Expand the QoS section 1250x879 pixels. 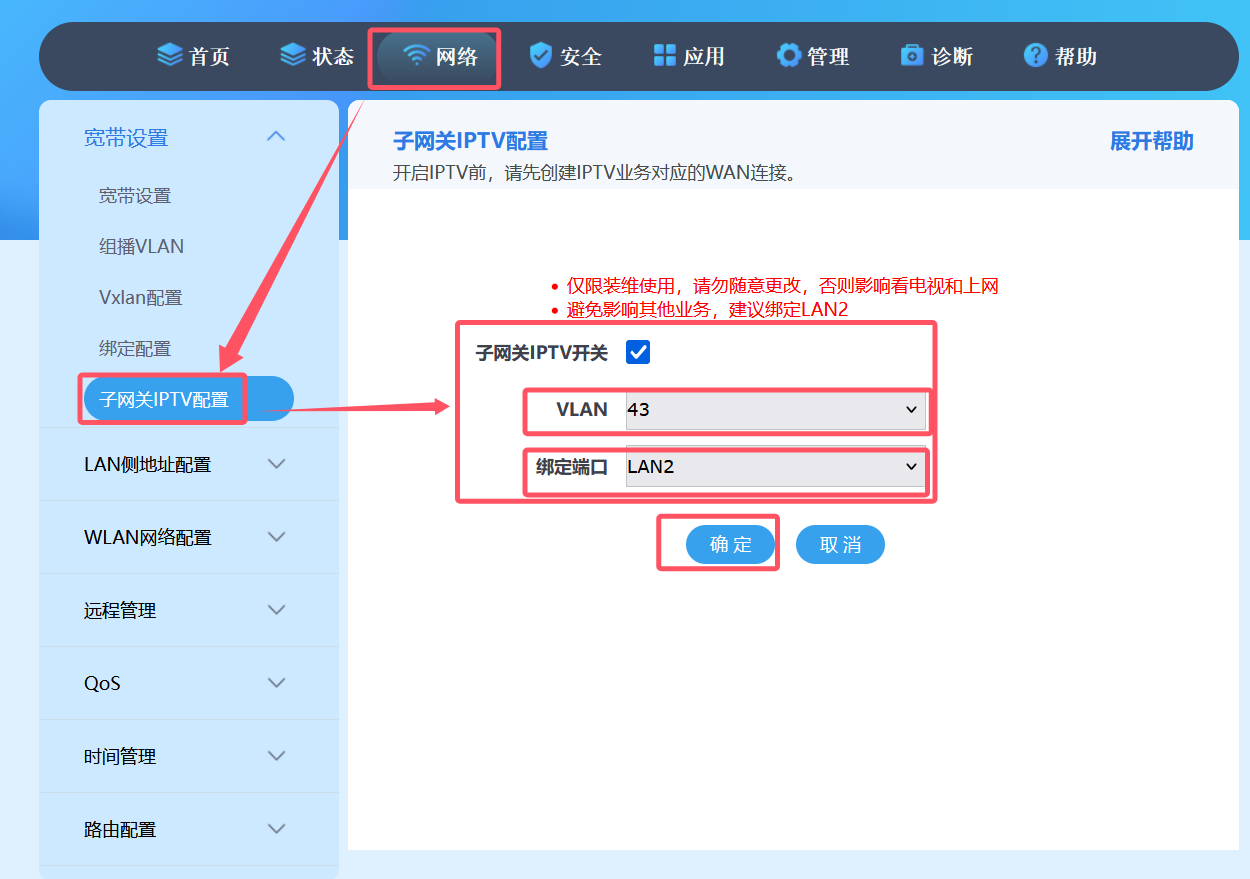[189, 684]
